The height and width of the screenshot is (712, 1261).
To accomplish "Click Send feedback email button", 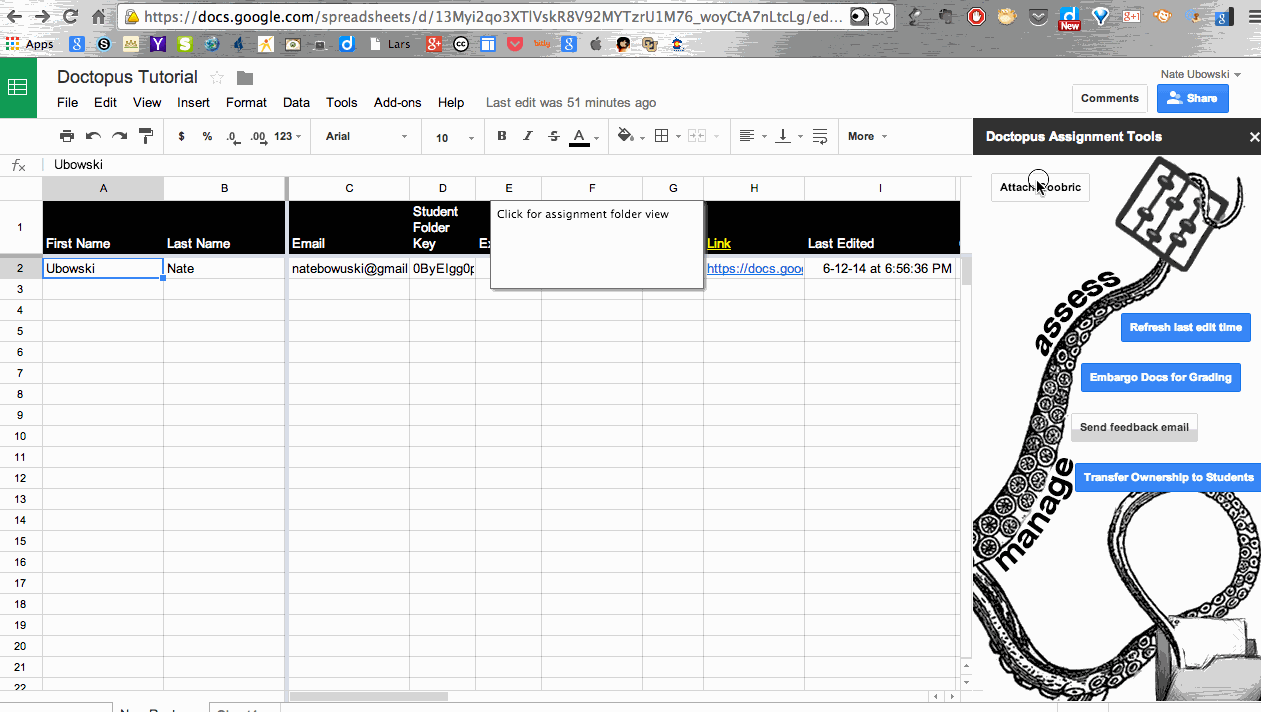I will [1134, 427].
